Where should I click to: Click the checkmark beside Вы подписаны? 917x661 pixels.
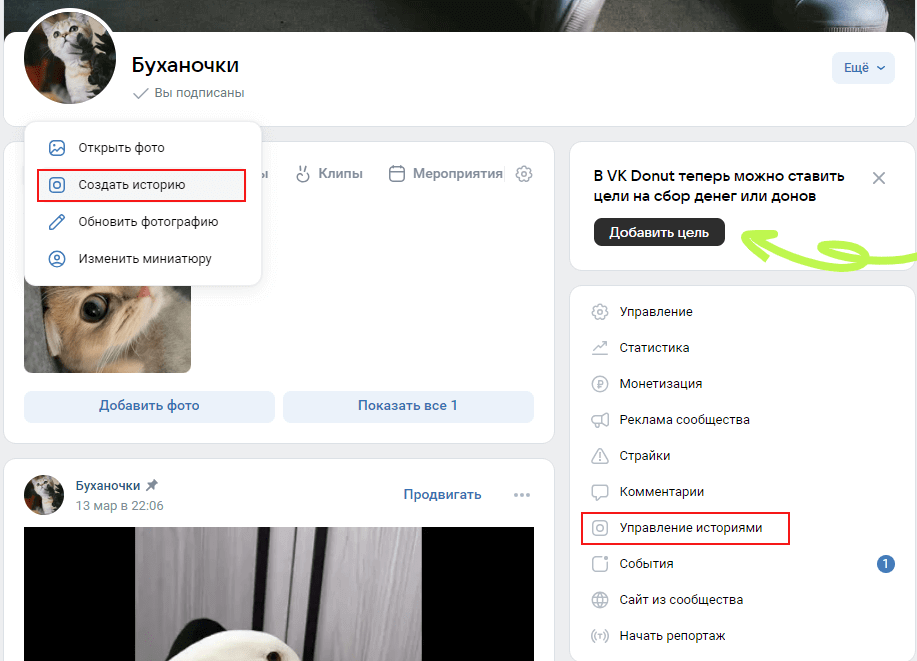(140, 93)
